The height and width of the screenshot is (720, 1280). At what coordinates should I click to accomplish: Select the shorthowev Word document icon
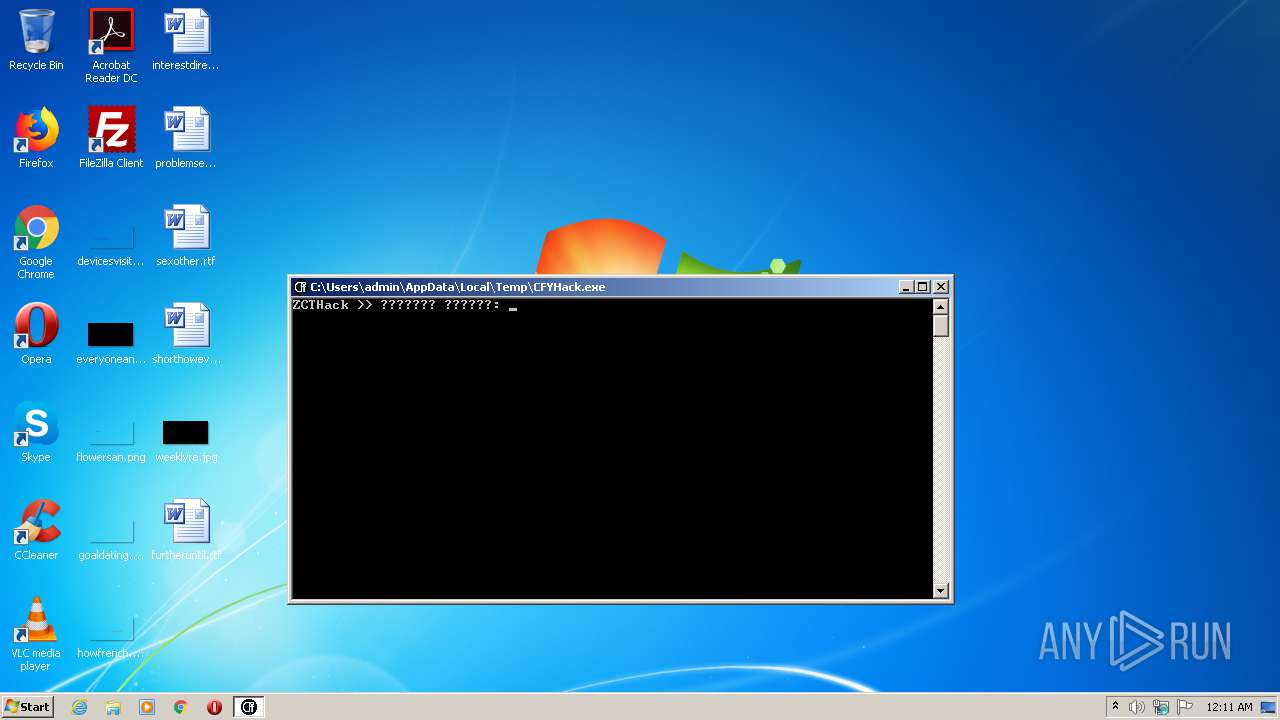[x=186, y=334]
